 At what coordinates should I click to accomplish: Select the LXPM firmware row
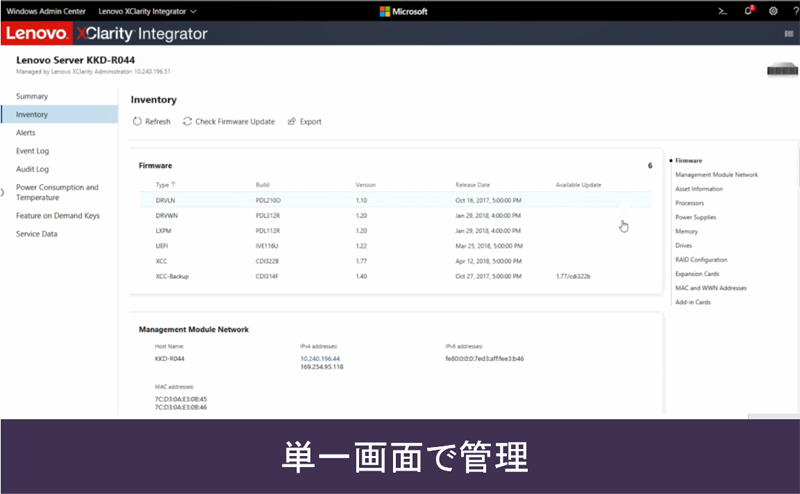coord(395,231)
